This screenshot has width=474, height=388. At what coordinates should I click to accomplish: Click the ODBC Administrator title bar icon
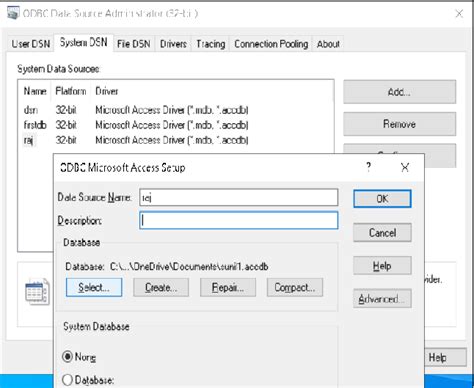13,13
